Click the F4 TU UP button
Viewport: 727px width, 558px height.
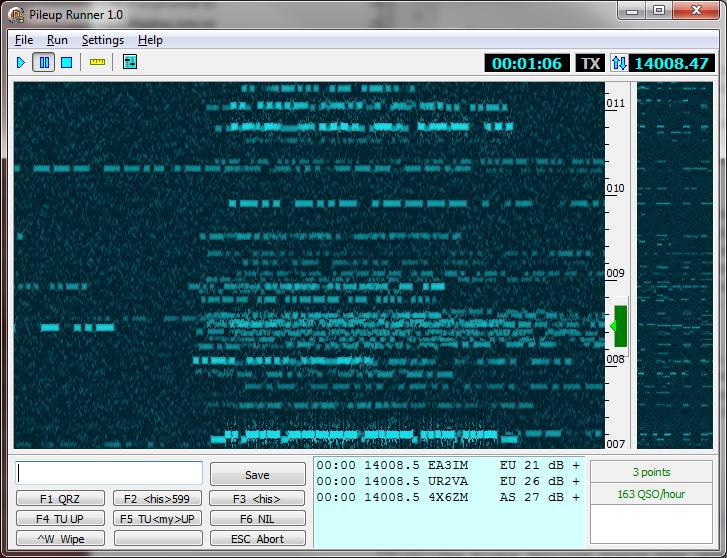tap(60, 519)
